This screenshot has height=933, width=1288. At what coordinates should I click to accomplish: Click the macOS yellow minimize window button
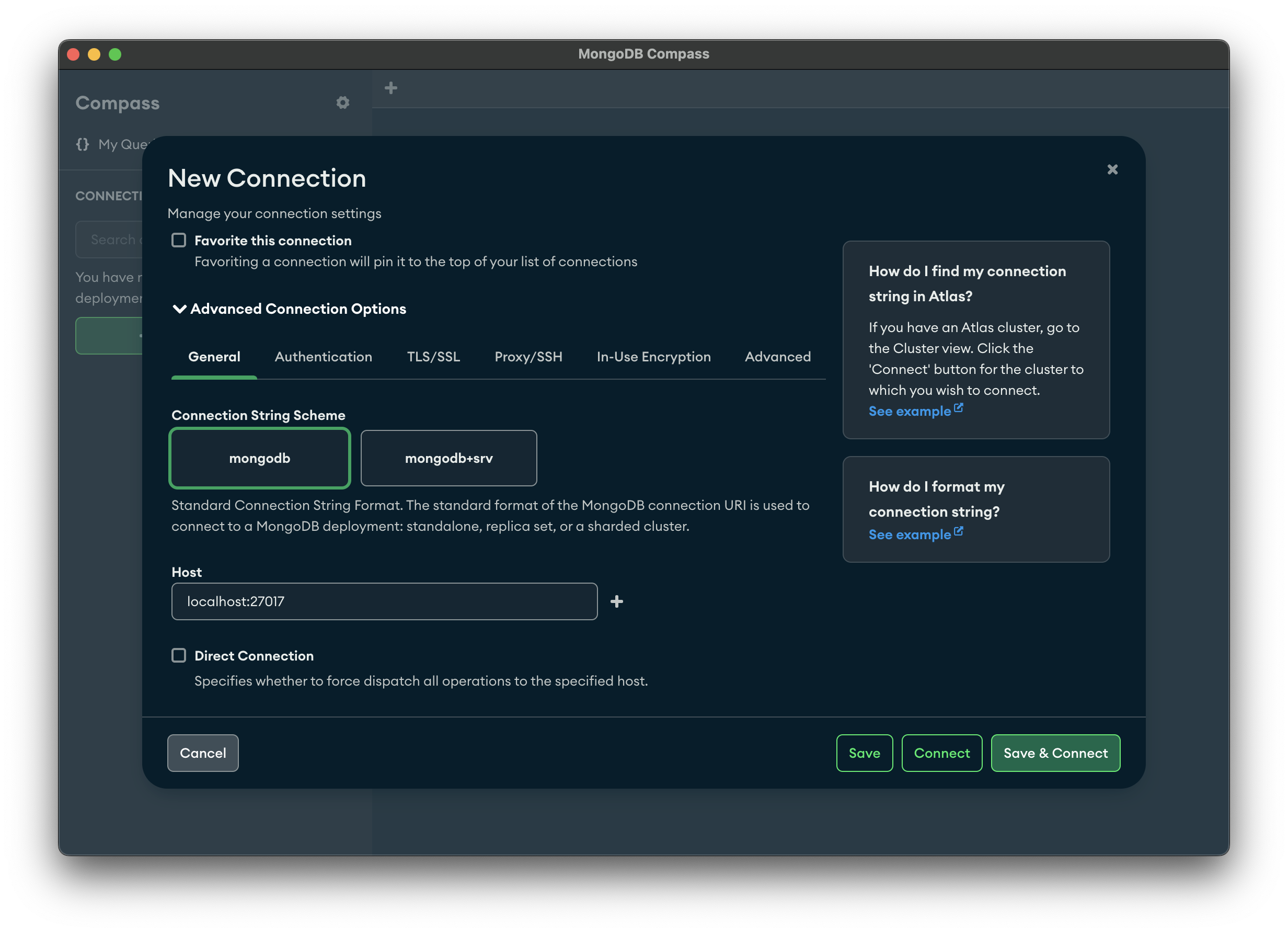[x=94, y=54]
